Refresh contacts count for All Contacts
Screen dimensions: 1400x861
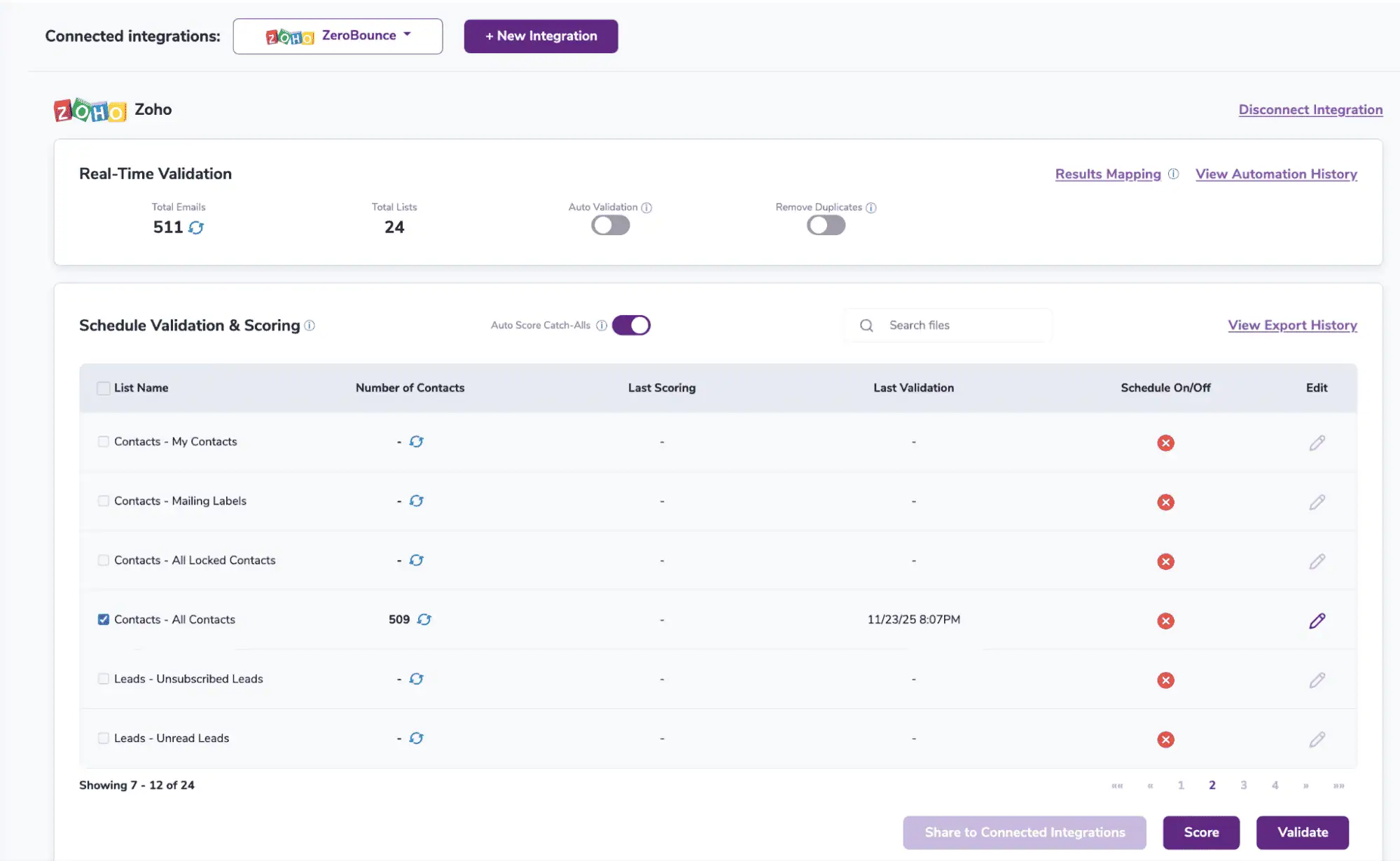pos(424,619)
